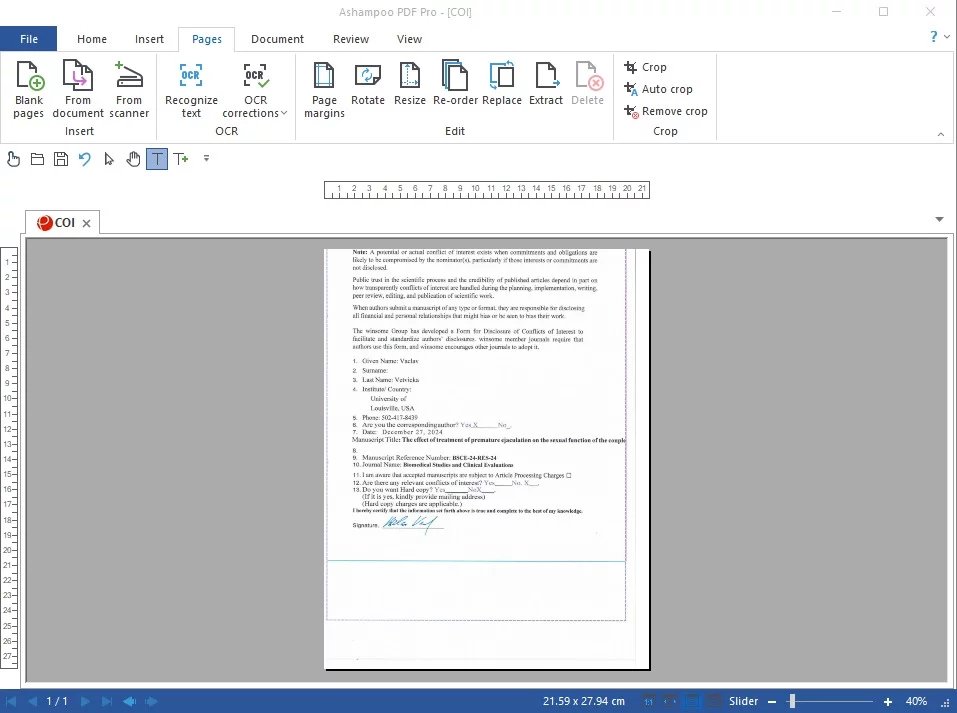Viewport: 957px width, 713px height.
Task: Save the document with the floppy icon
Action: [x=61, y=159]
